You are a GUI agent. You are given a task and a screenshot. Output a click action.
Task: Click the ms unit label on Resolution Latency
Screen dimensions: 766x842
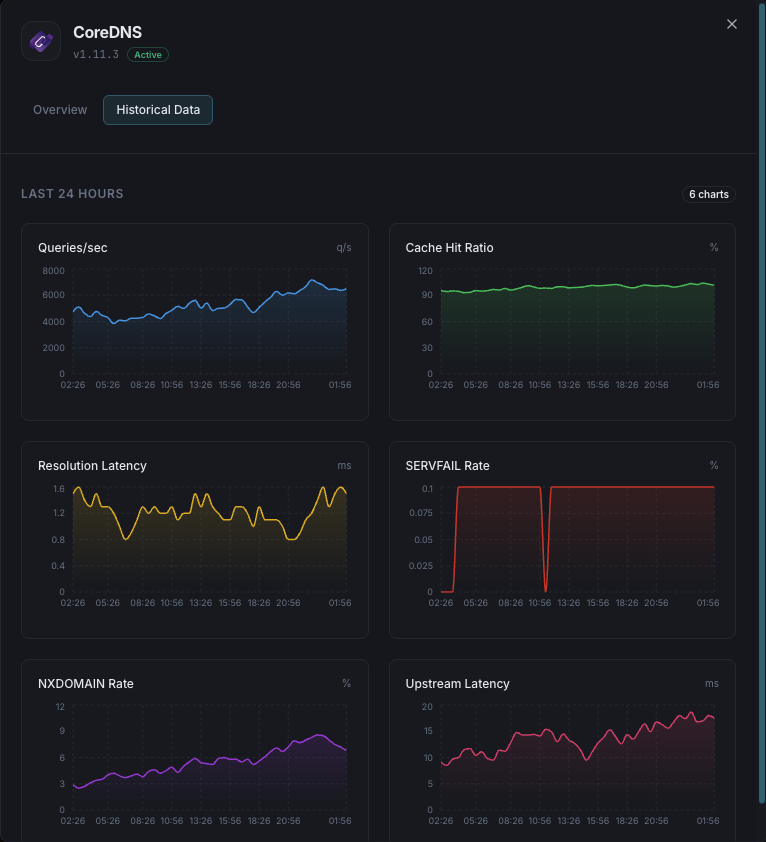tap(344, 465)
